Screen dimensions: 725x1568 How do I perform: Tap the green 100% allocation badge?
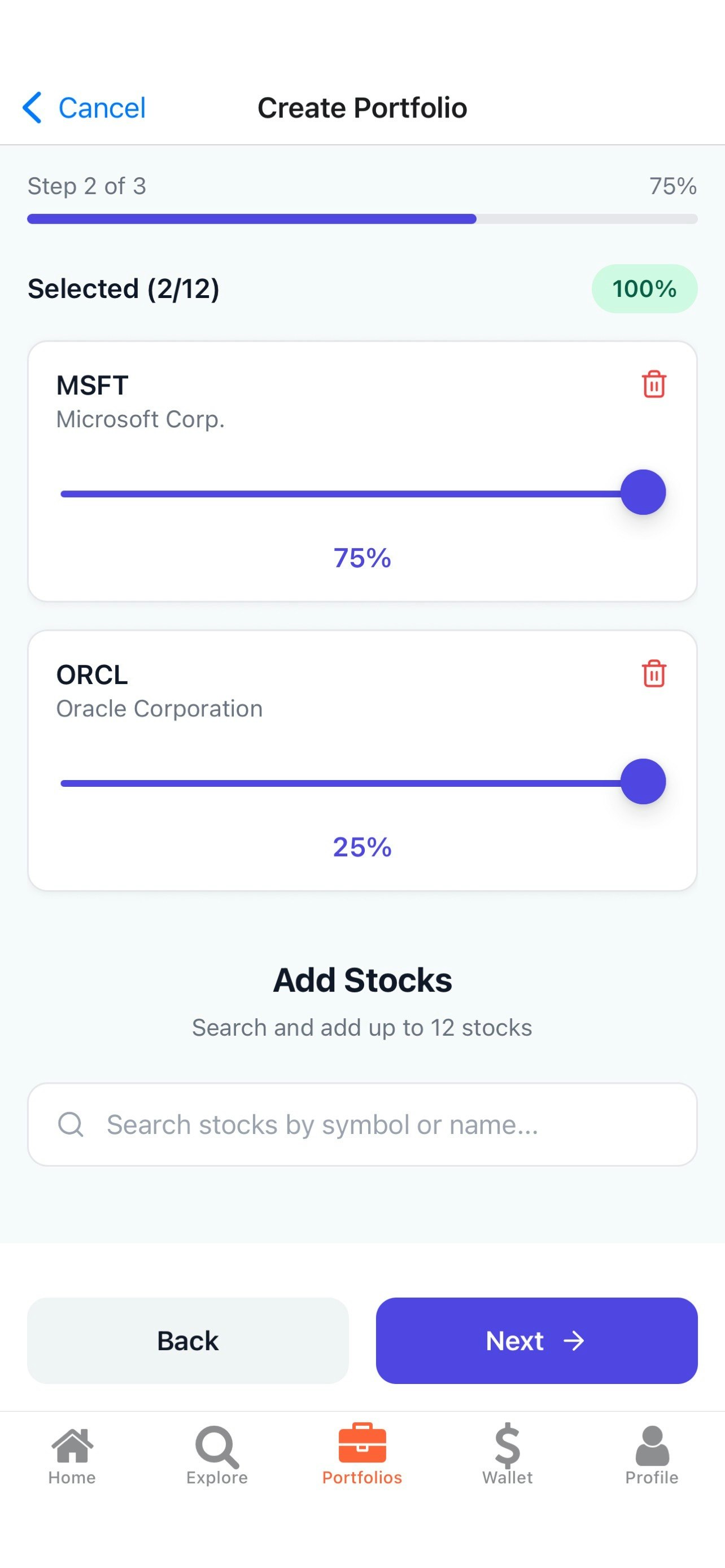coord(644,288)
